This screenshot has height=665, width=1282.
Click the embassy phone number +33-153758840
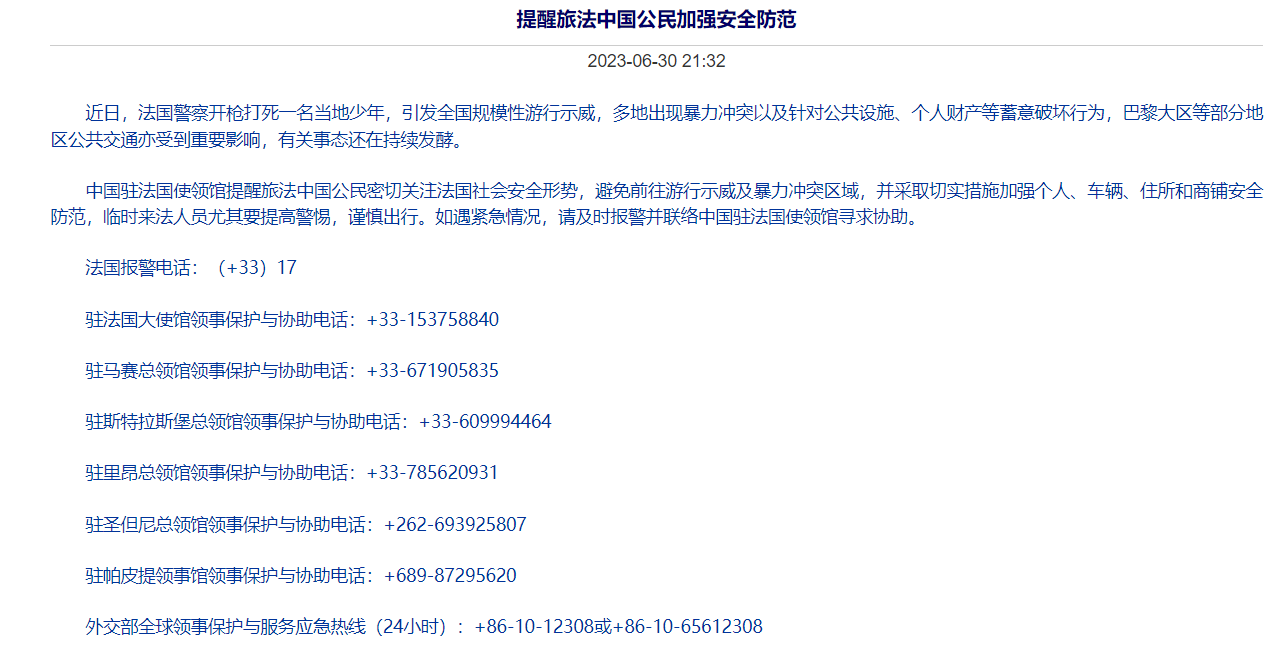[x=433, y=320]
